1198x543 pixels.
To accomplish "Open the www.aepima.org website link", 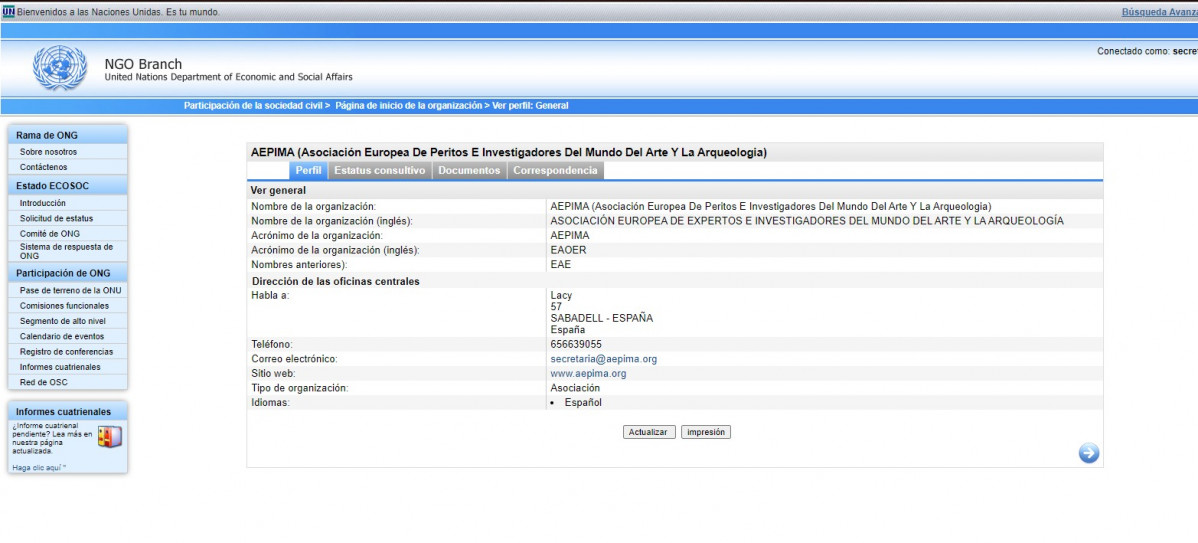I will pyautogui.click(x=588, y=373).
